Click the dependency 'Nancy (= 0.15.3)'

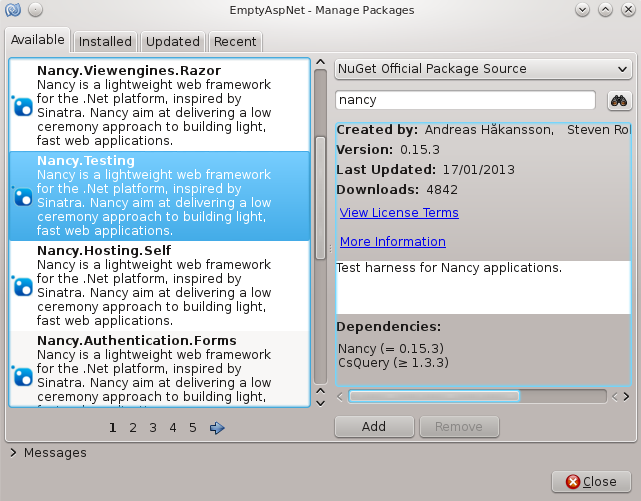(391, 349)
